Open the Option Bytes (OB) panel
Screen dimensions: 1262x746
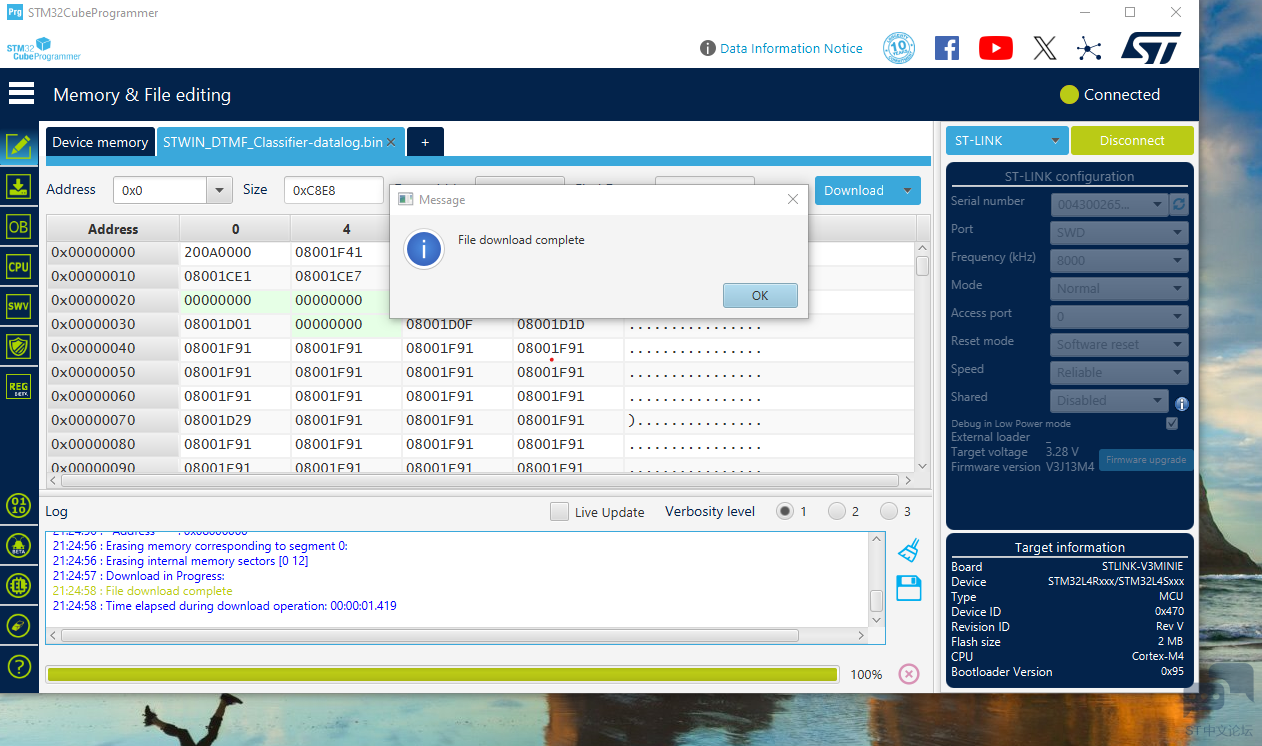[19, 226]
